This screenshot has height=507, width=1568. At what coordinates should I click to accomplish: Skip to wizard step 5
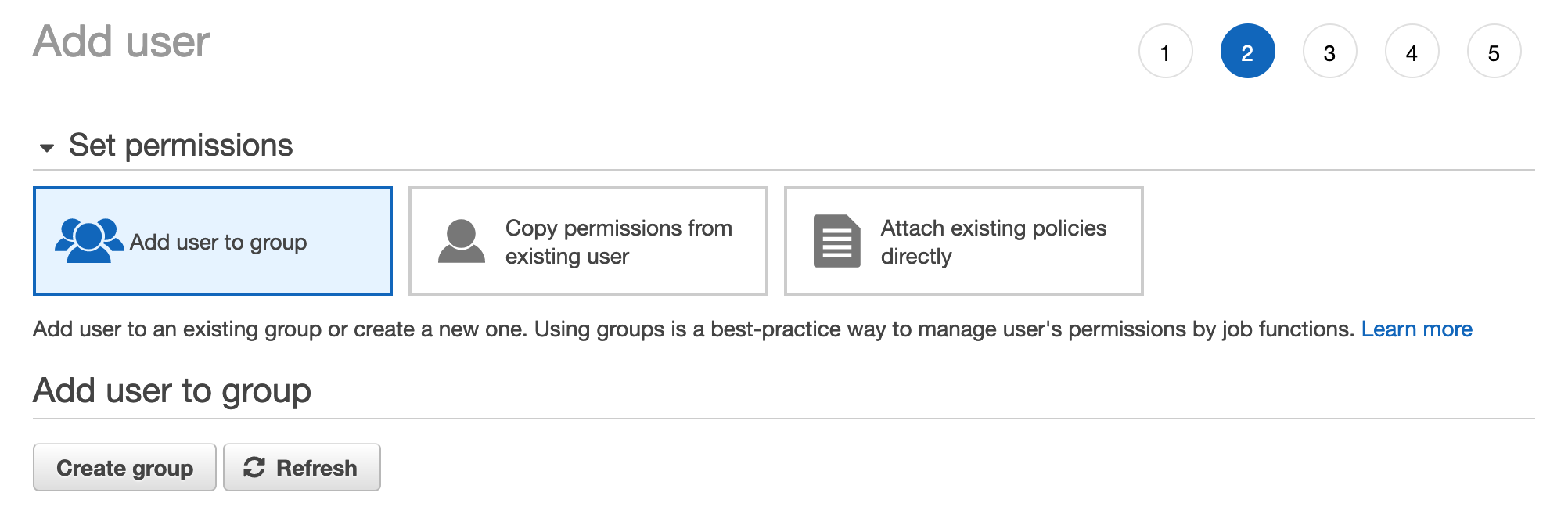click(x=1494, y=52)
